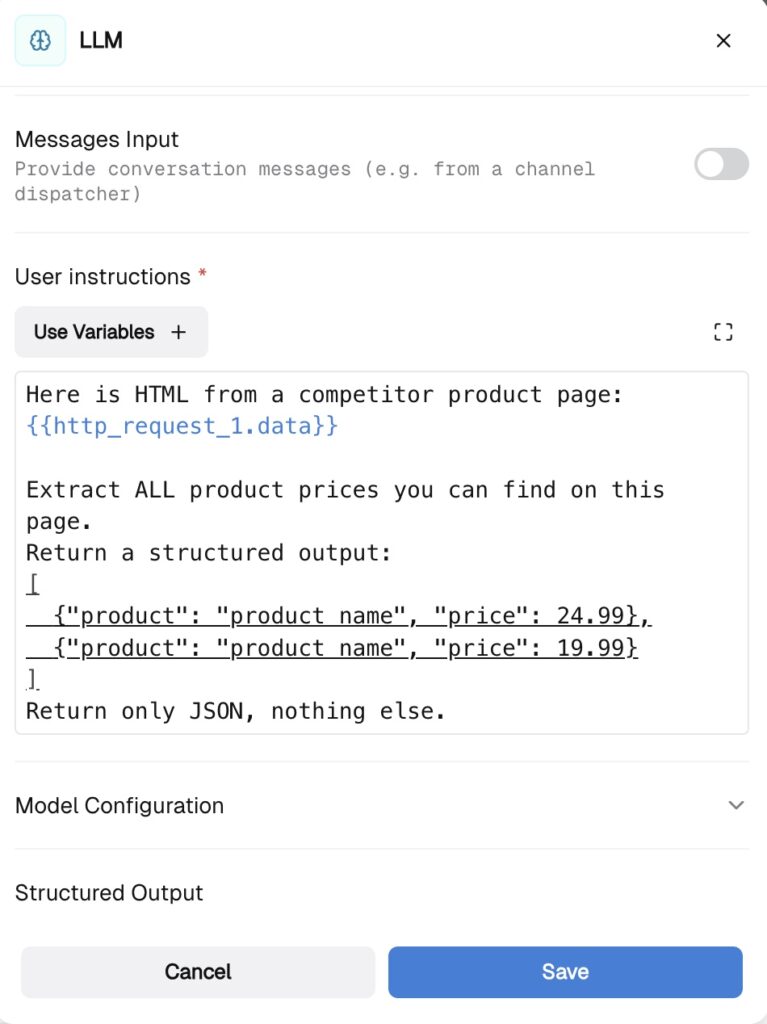This screenshot has width=767, height=1024.
Task: Click the Model Configuration section title
Action: [x=119, y=806]
